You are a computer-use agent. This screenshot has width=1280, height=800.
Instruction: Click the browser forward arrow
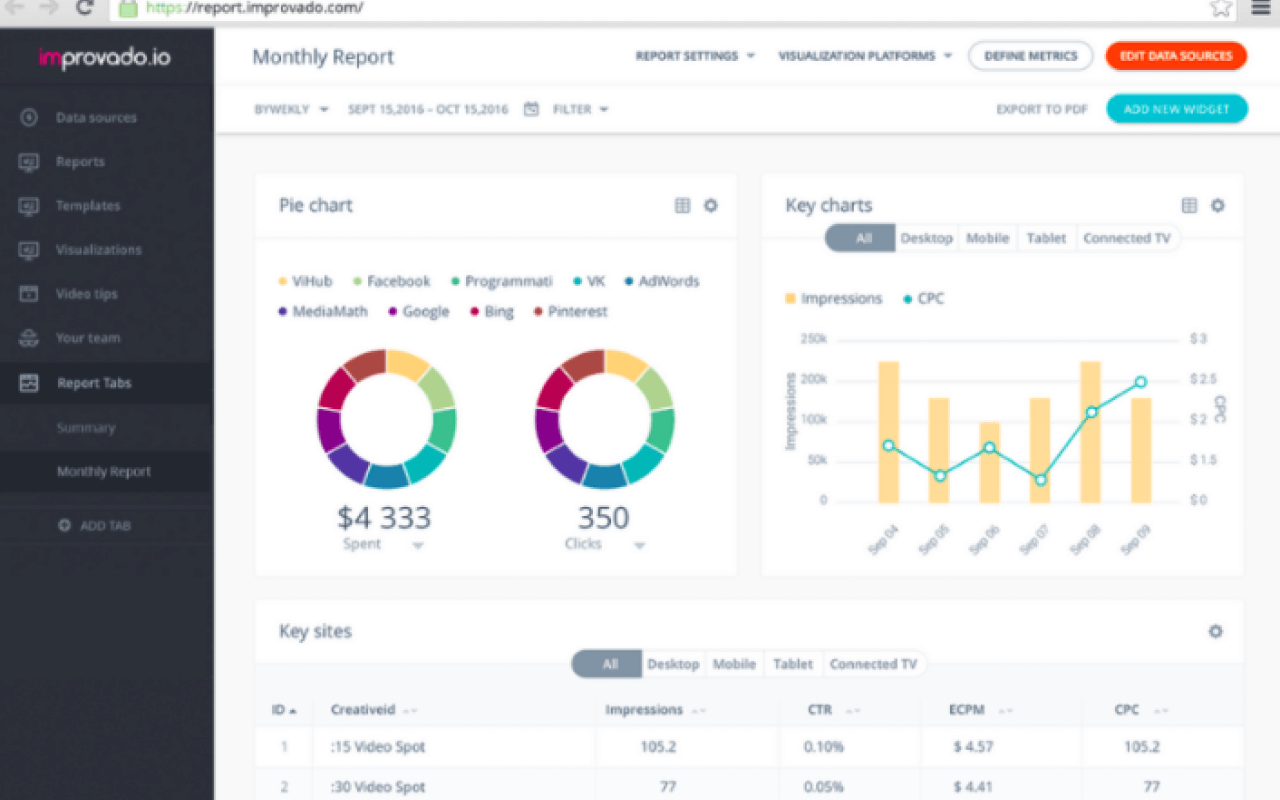(x=48, y=7)
